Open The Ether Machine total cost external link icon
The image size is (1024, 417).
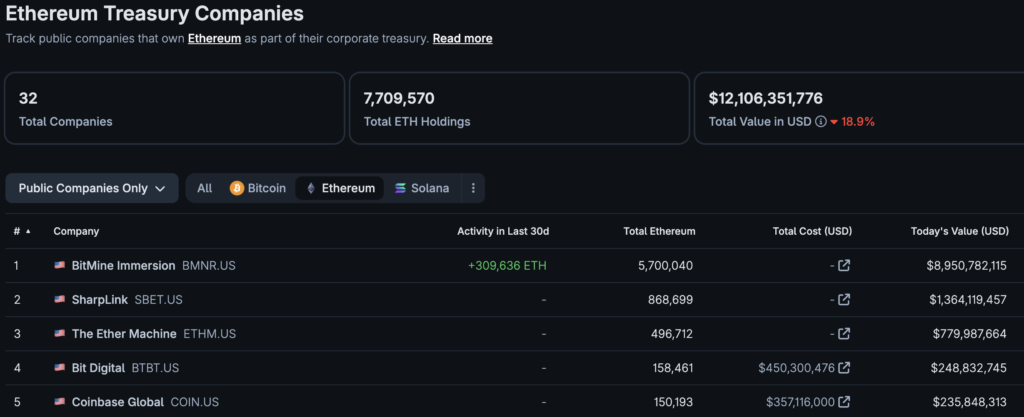(844, 333)
